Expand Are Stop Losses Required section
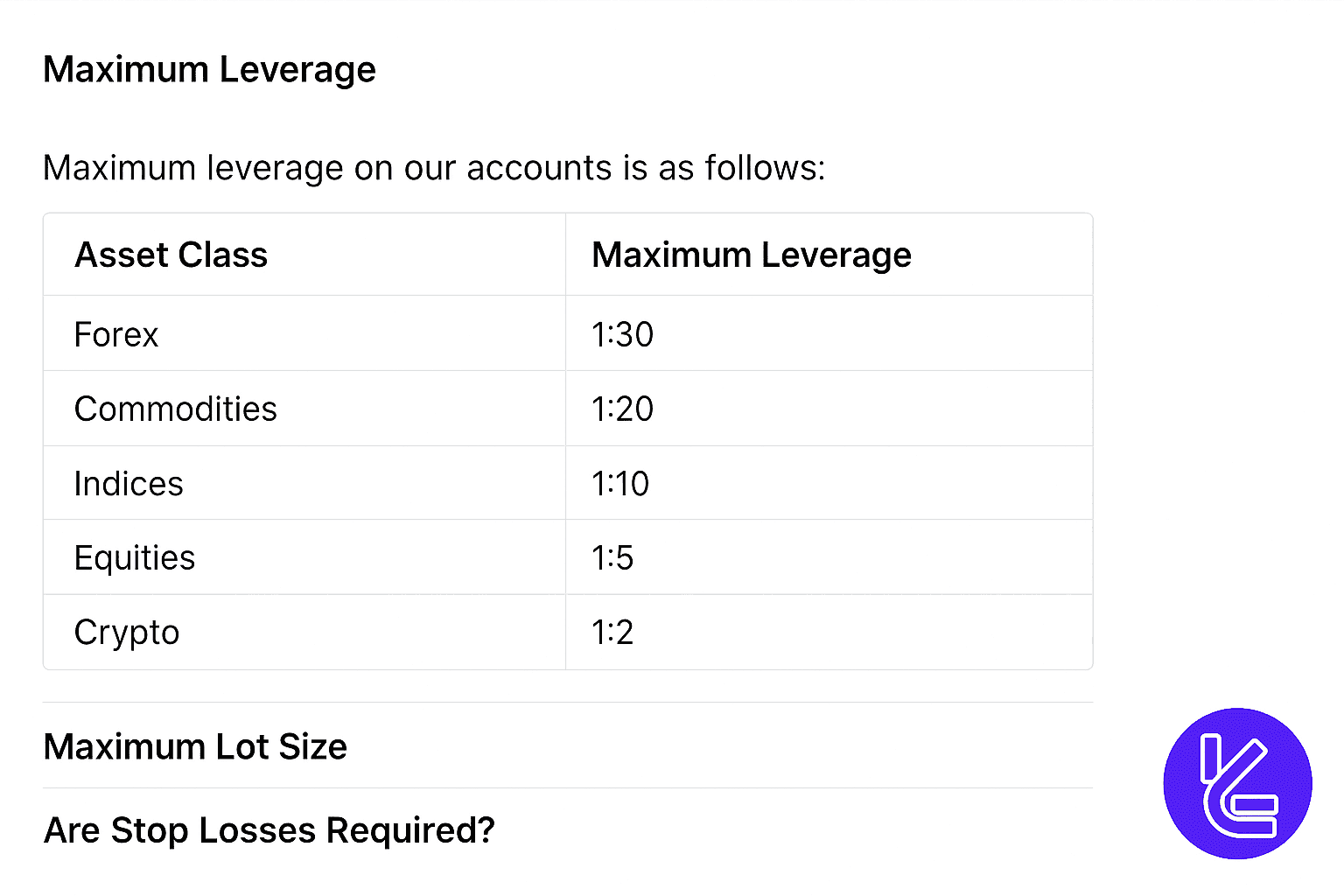 click(269, 829)
